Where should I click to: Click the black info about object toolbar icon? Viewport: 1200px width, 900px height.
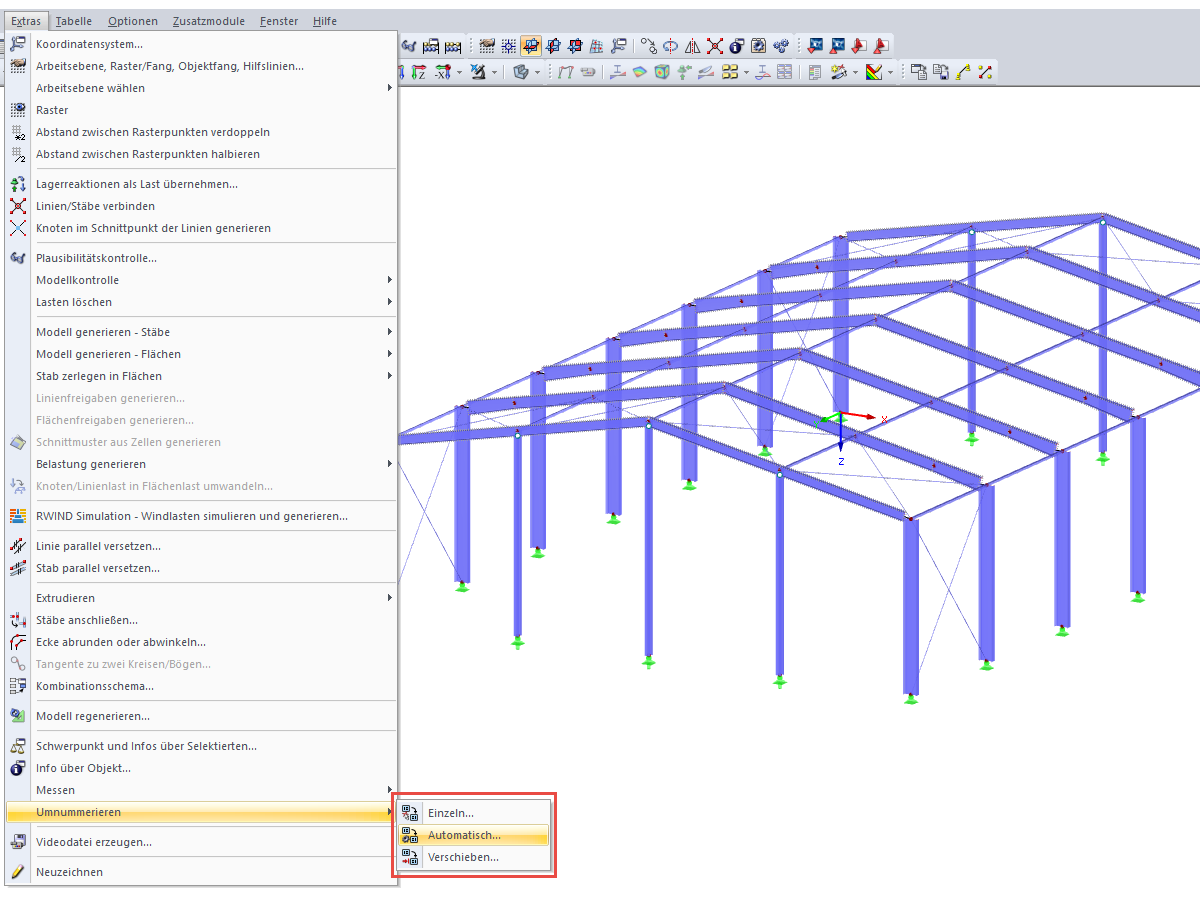737,46
